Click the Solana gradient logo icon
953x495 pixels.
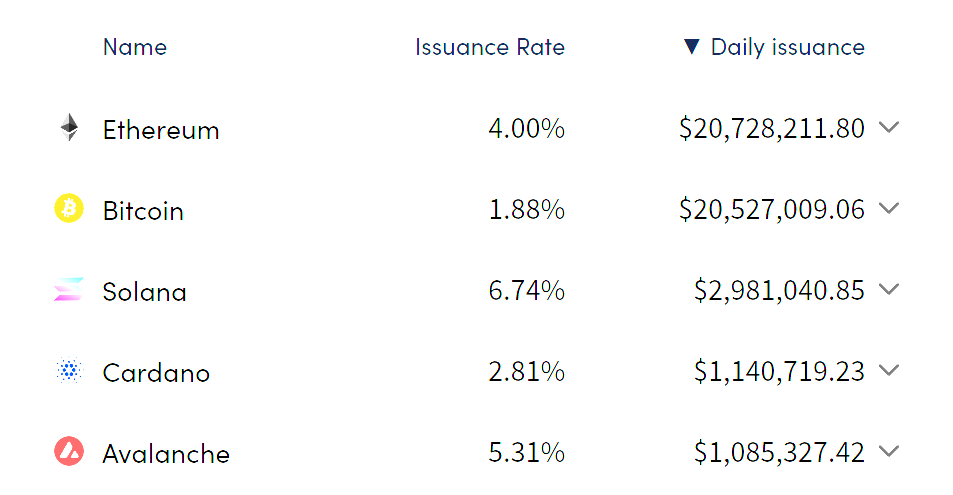[x=68, y=290]
